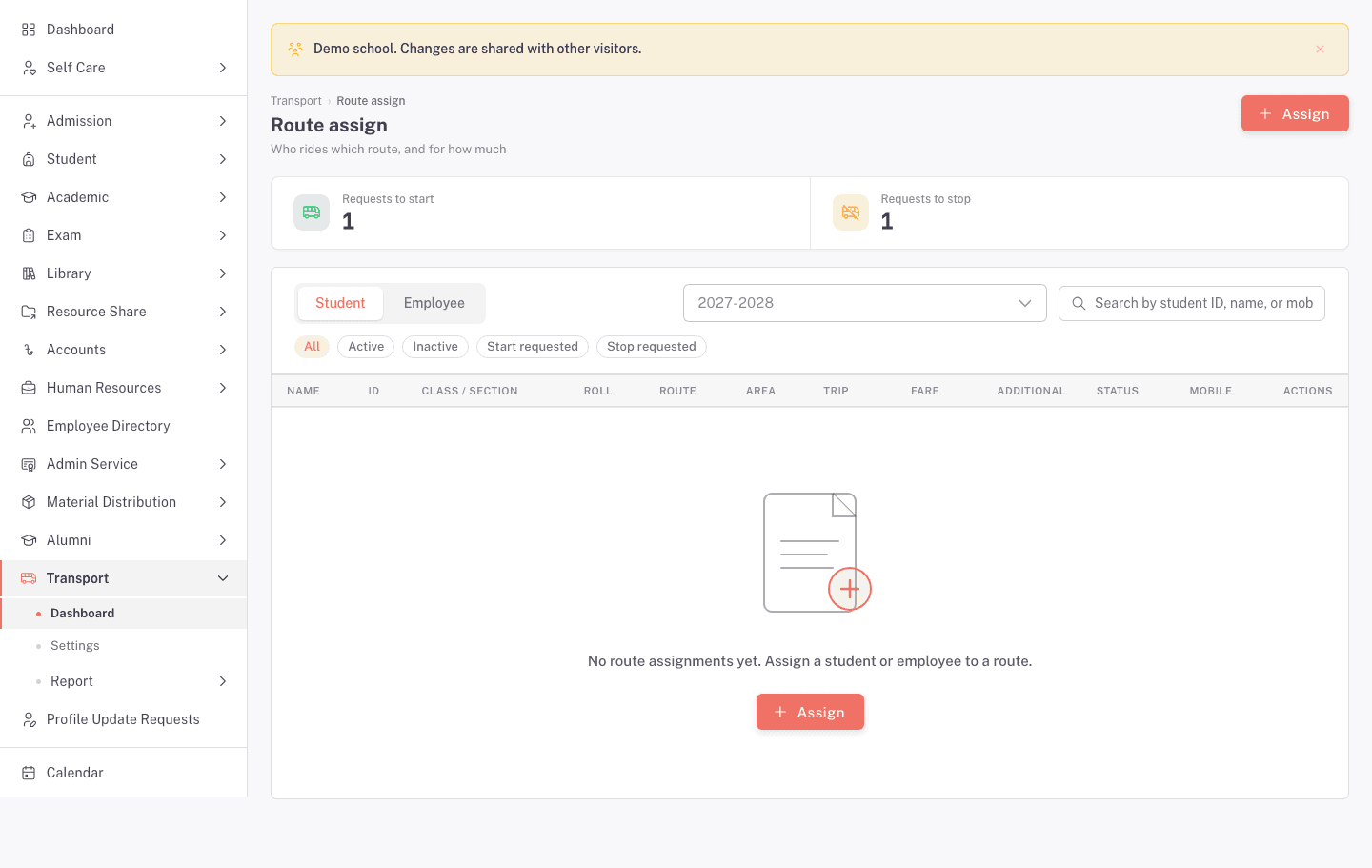The height and width of the screenshot is (868, 1372).
Task: Expand the Student menu chevron
Action: tap(223, 159)
